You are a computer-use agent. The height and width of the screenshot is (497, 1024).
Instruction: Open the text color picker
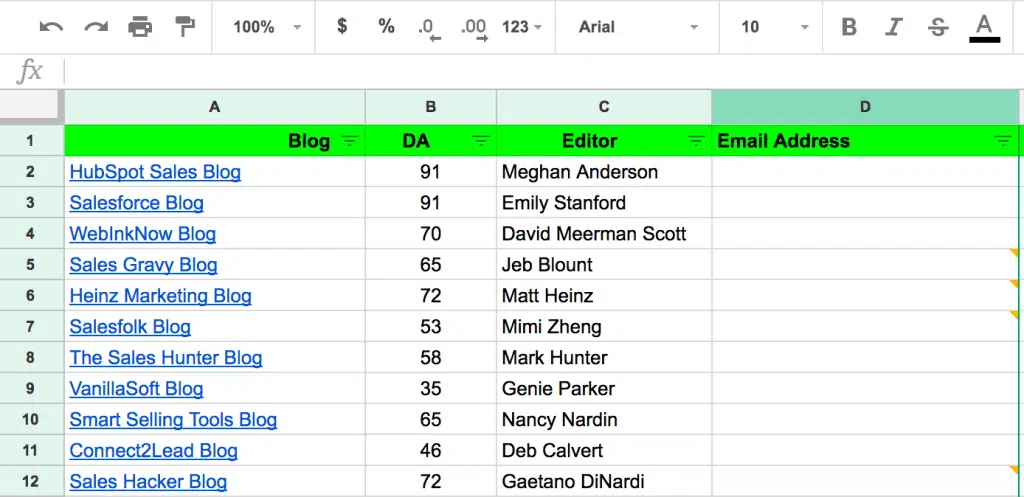(984, 27)
